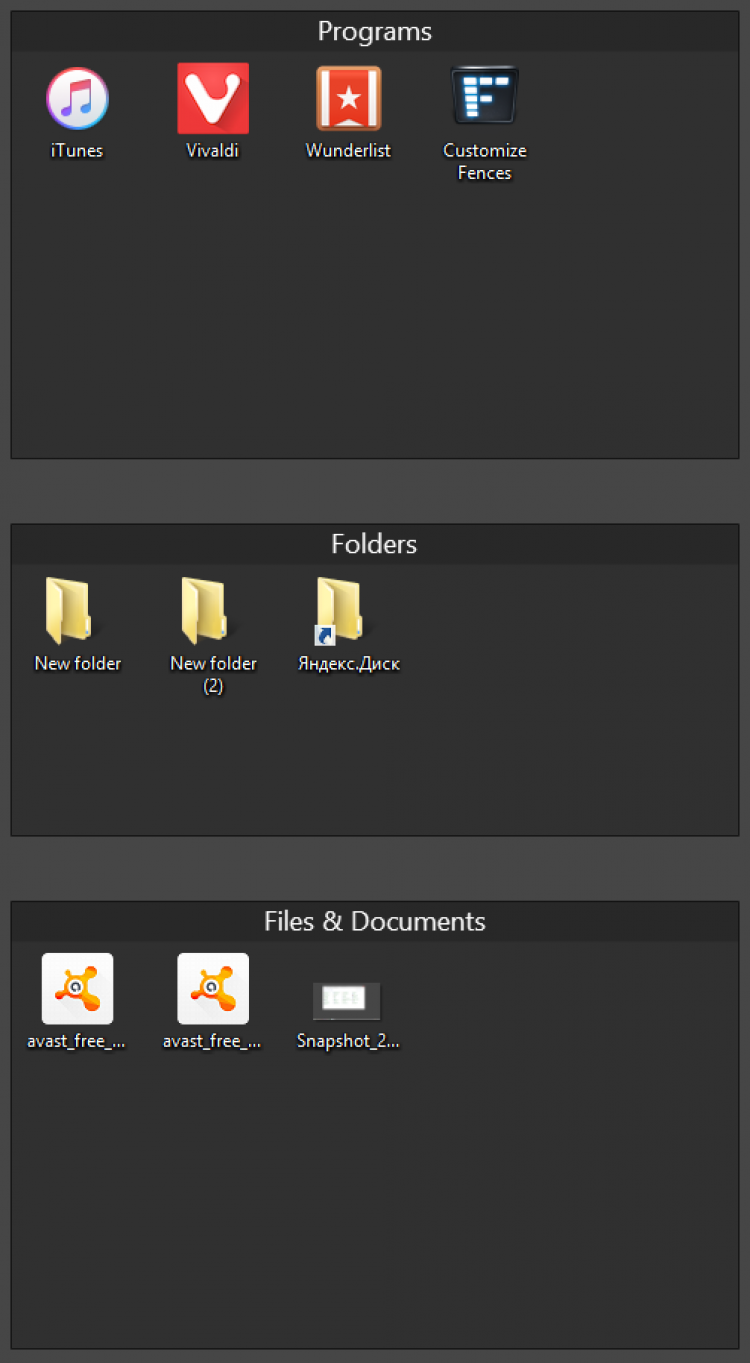
Task: Open the Customize Fences icon
Action: click(485, 96)
